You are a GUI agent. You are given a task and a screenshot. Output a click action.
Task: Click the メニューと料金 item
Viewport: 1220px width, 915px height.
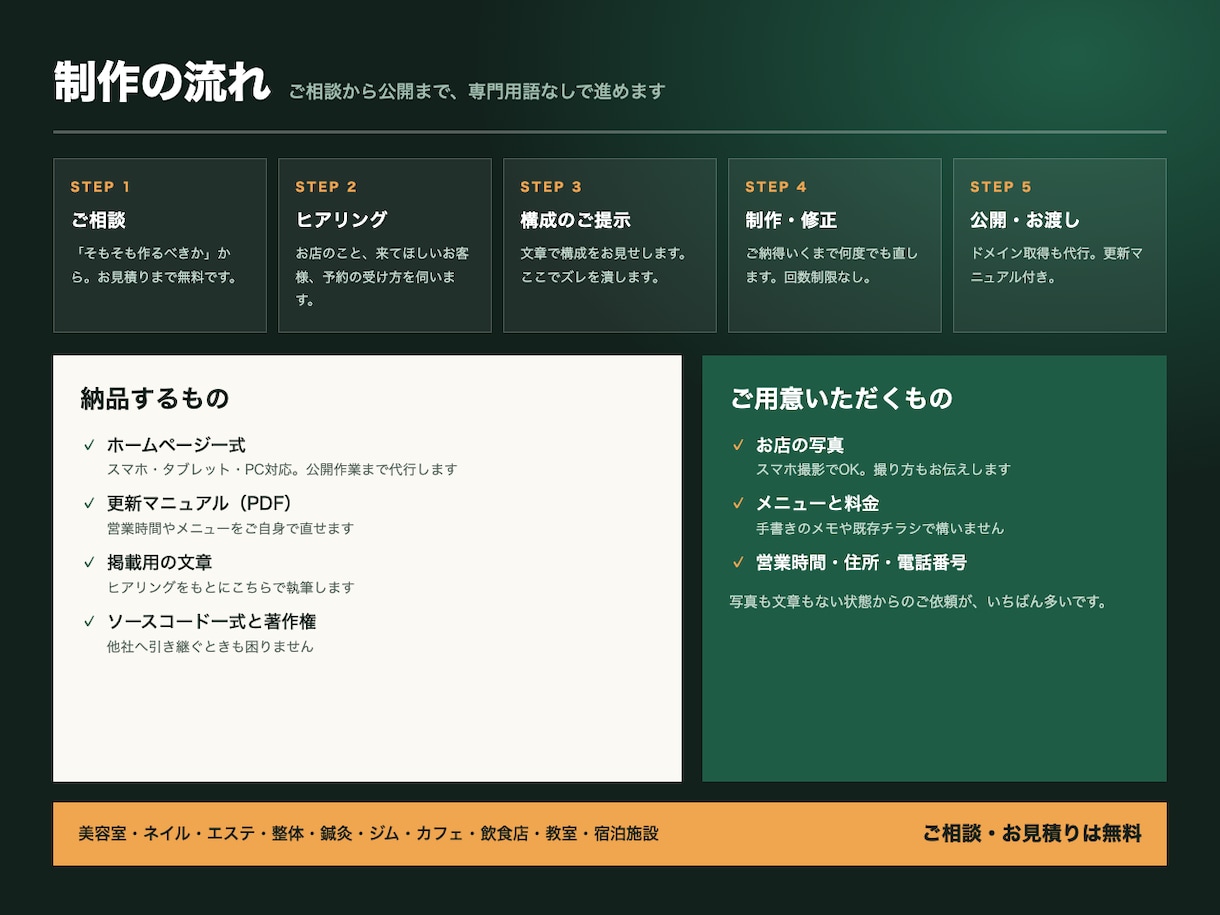click(818, 504)
